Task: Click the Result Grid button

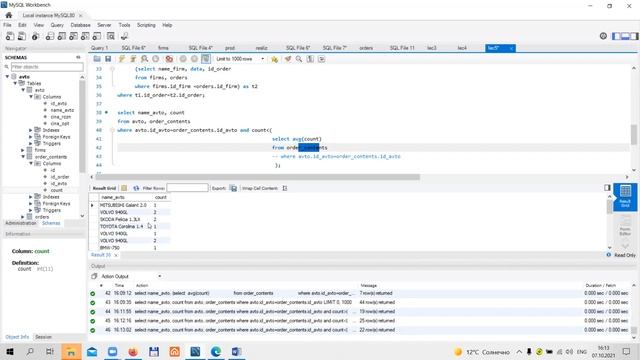Action: 104,188
